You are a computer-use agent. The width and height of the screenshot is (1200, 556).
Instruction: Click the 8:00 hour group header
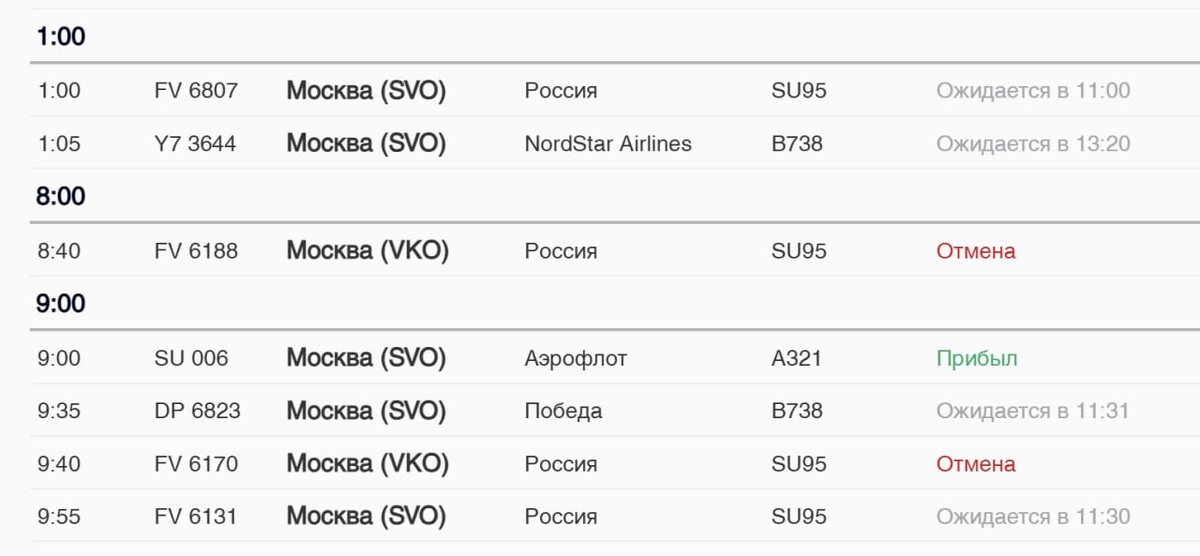tap(61, 196)
